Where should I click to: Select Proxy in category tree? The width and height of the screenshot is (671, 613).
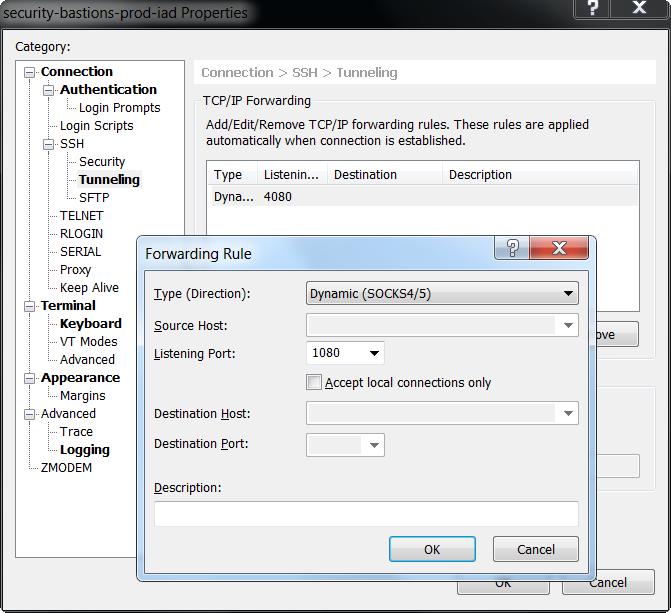coord(75,270)
